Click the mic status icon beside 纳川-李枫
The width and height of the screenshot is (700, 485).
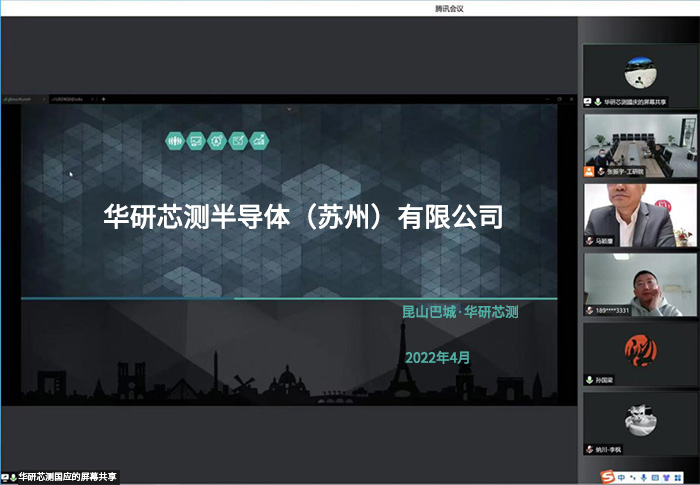[x=589, y=450]
